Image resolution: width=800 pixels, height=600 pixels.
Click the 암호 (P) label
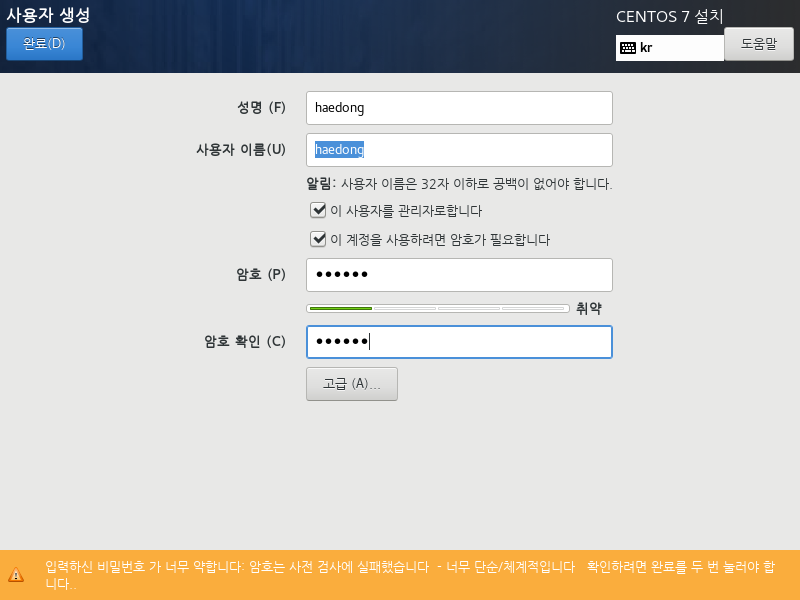(261, 274)
